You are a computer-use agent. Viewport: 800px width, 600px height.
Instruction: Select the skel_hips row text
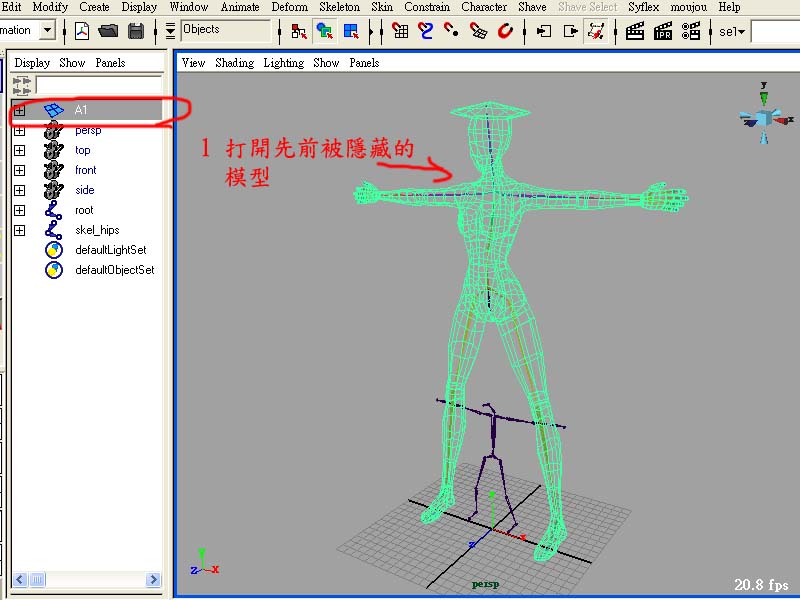click(x=97, y=230)
